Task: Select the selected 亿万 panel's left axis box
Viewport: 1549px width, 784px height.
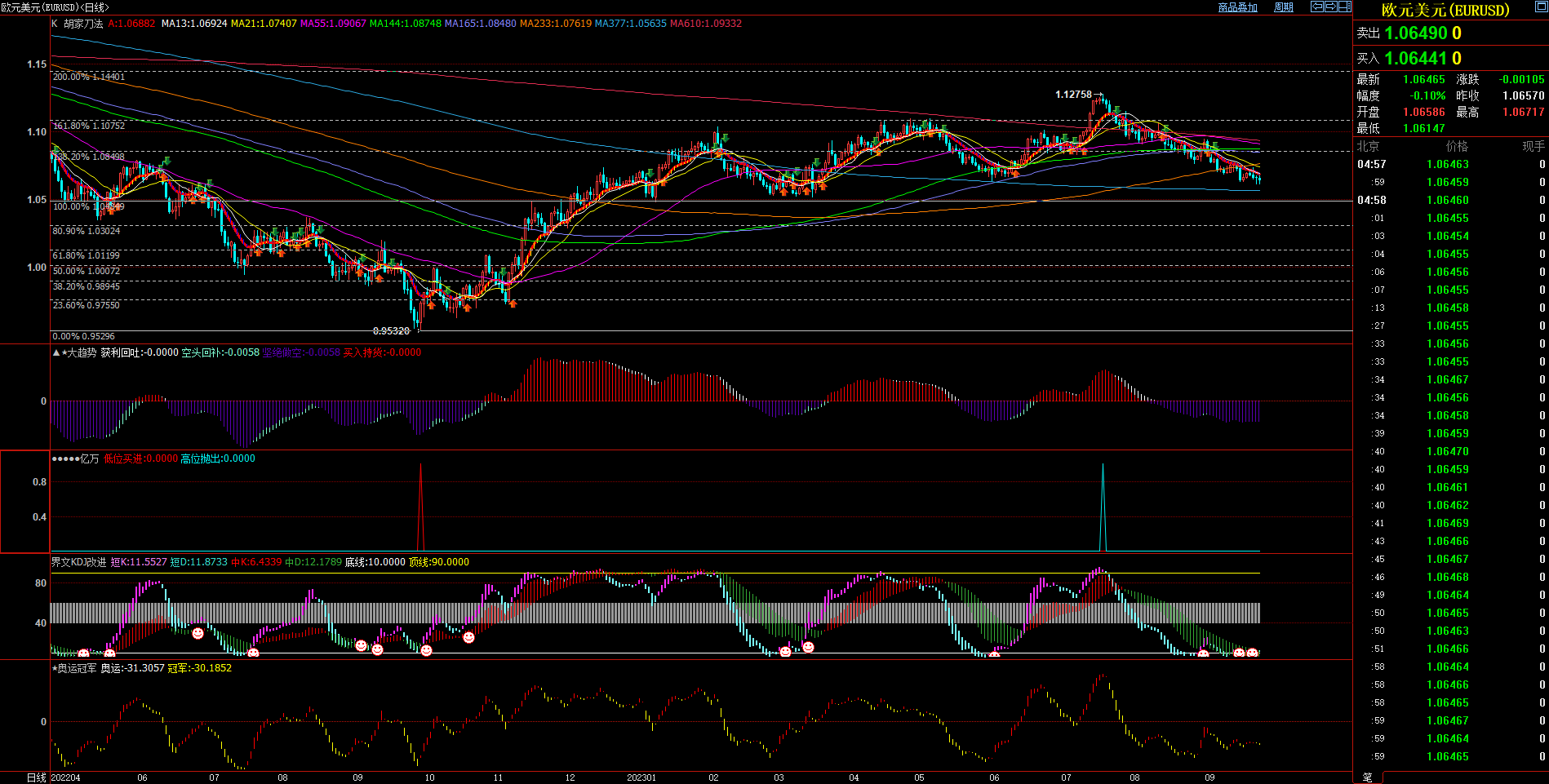Action: pyautogui.click(x=25, y=501)
